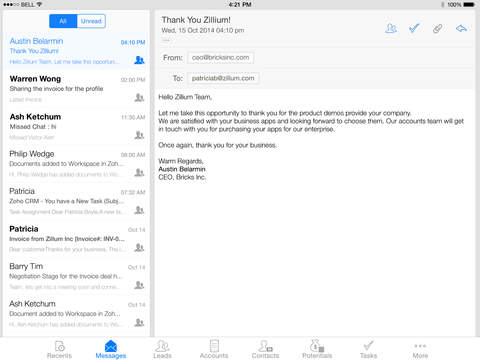Click the checkmark task icon in the message header

click(414, 28)
